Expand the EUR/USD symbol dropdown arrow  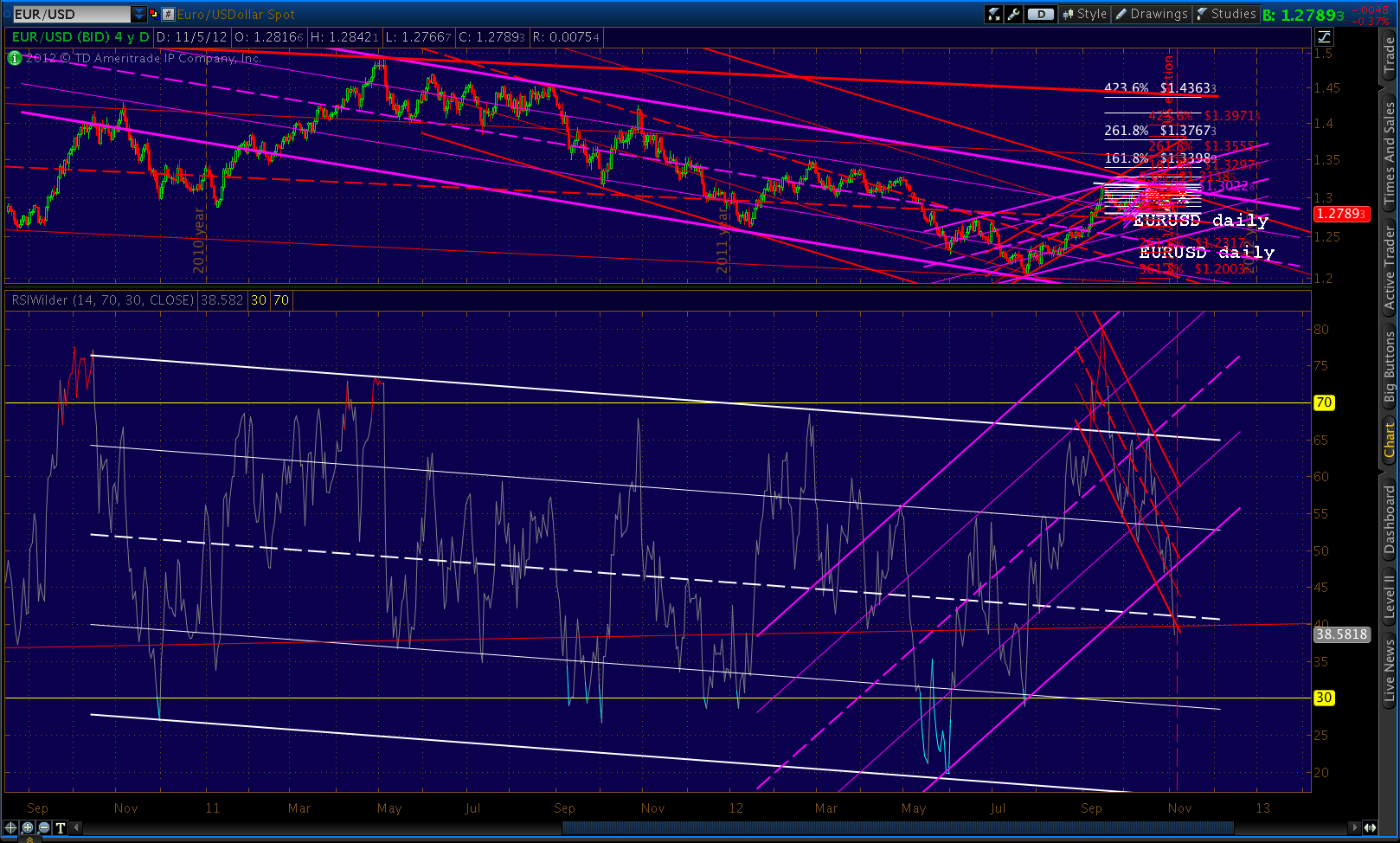139,14
